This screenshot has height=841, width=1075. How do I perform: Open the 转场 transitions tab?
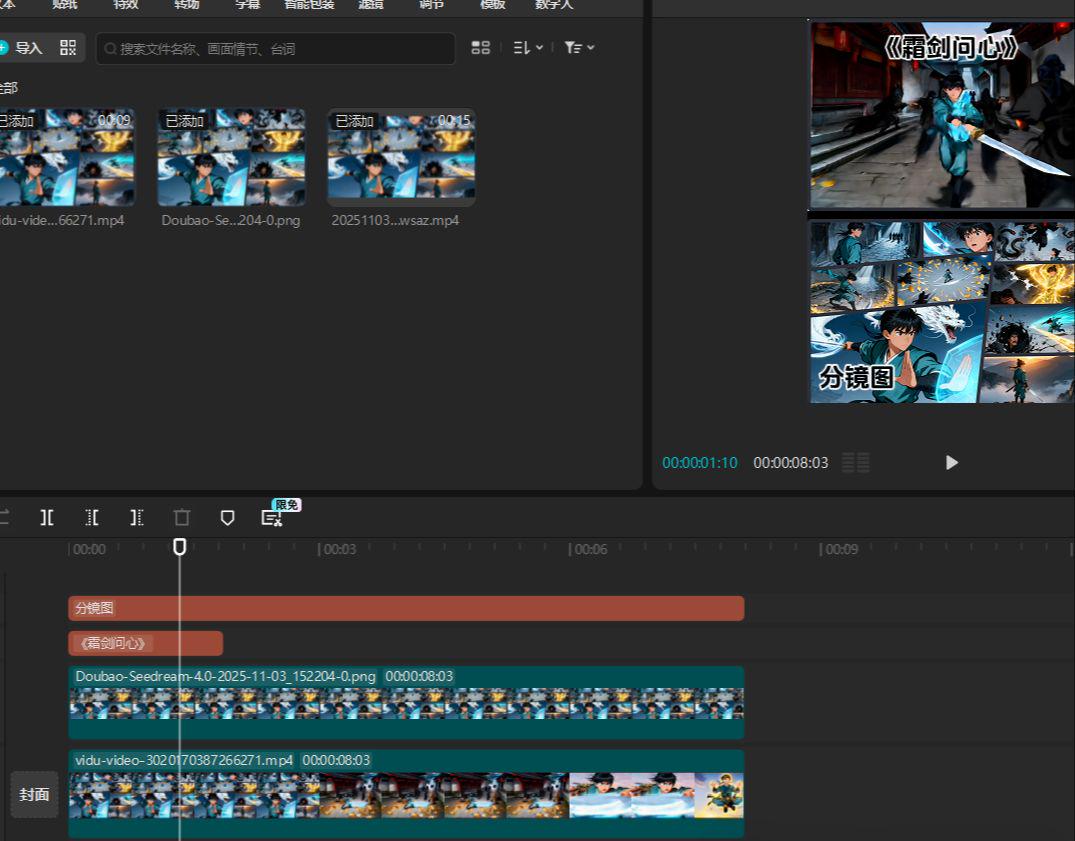(x=186, y=5)
